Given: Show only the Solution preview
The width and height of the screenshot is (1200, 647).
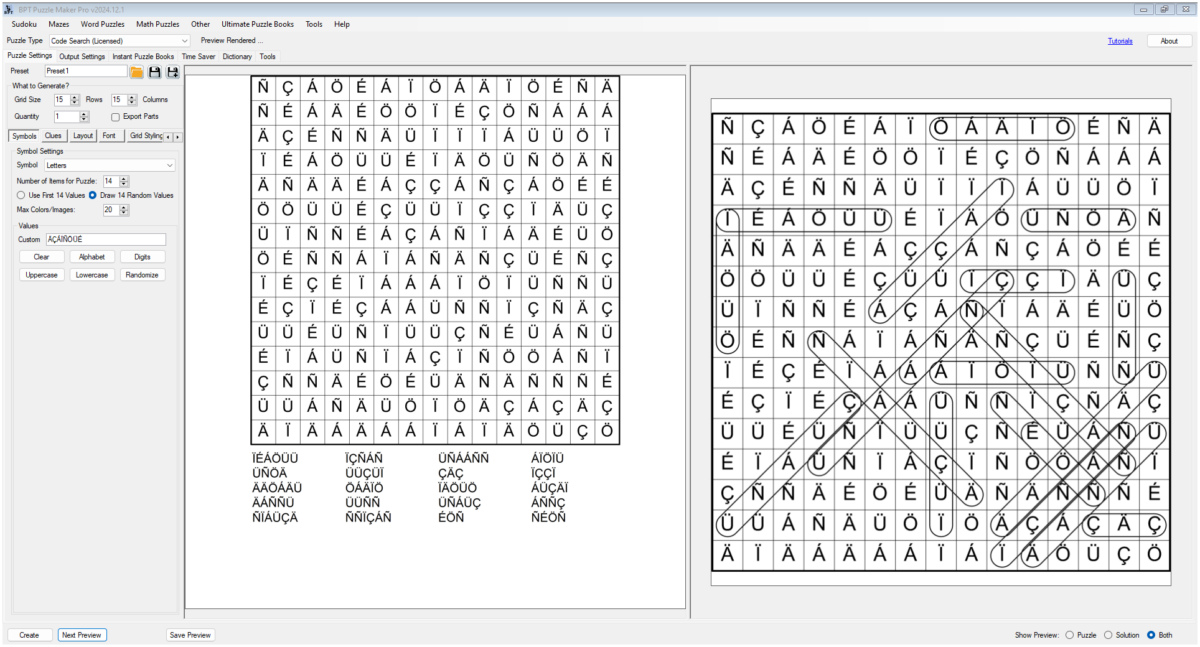Looking at the screenshot, I should (1121, 635).
